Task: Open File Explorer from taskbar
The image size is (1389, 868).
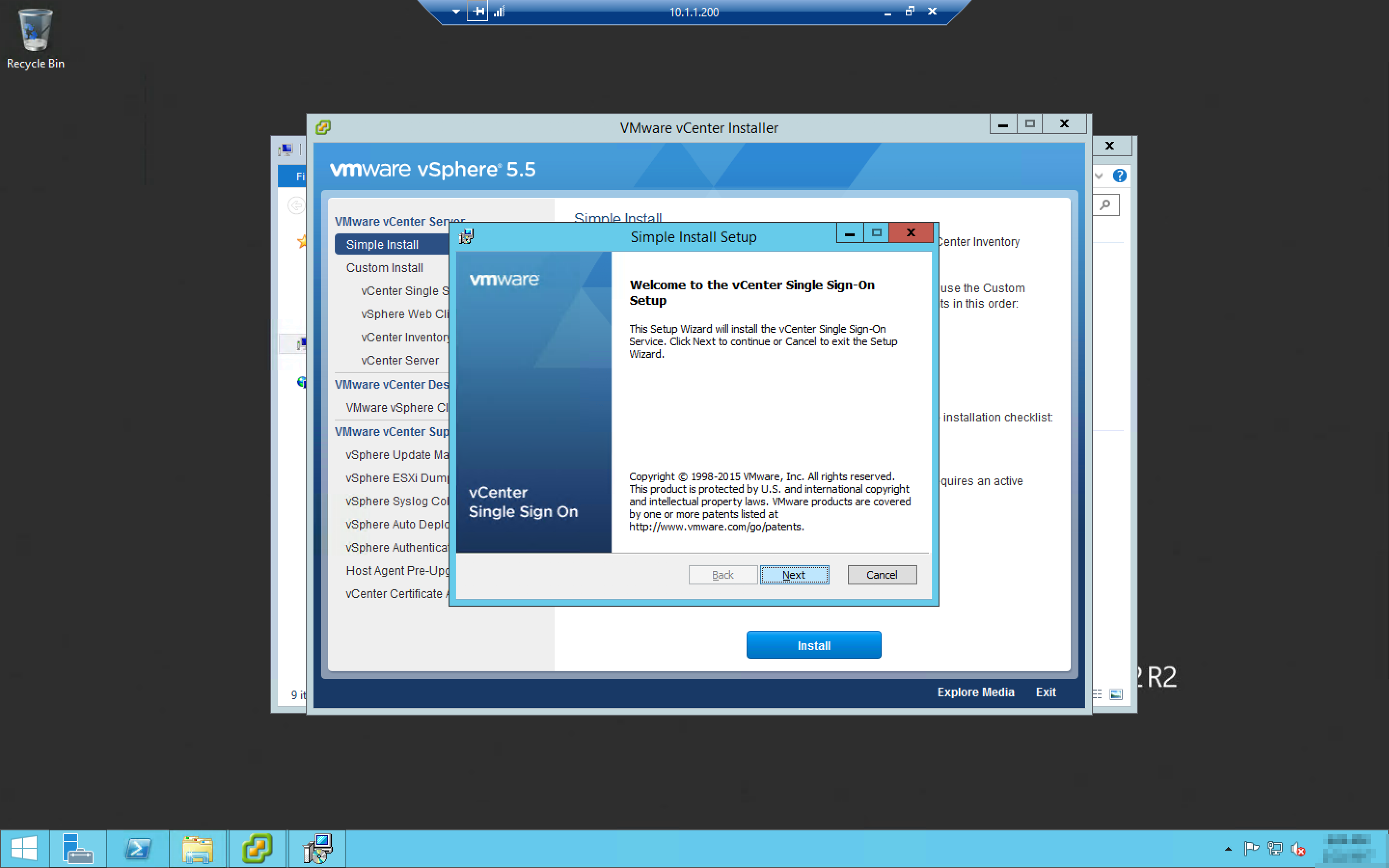Action: 198,849
